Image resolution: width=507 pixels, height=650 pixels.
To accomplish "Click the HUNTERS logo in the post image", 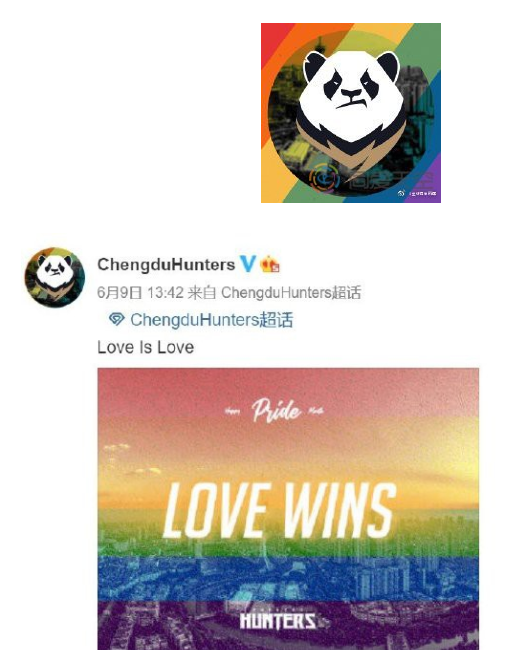I will pos(278,621).
